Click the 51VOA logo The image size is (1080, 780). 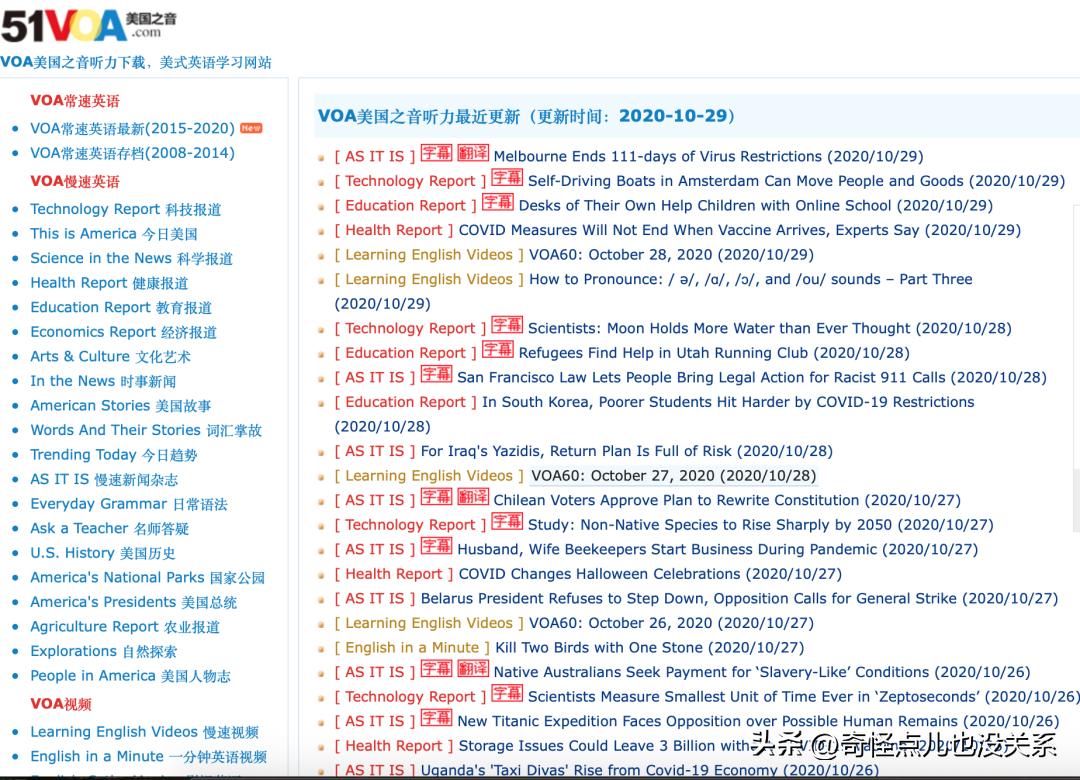[x=80, y=20]
